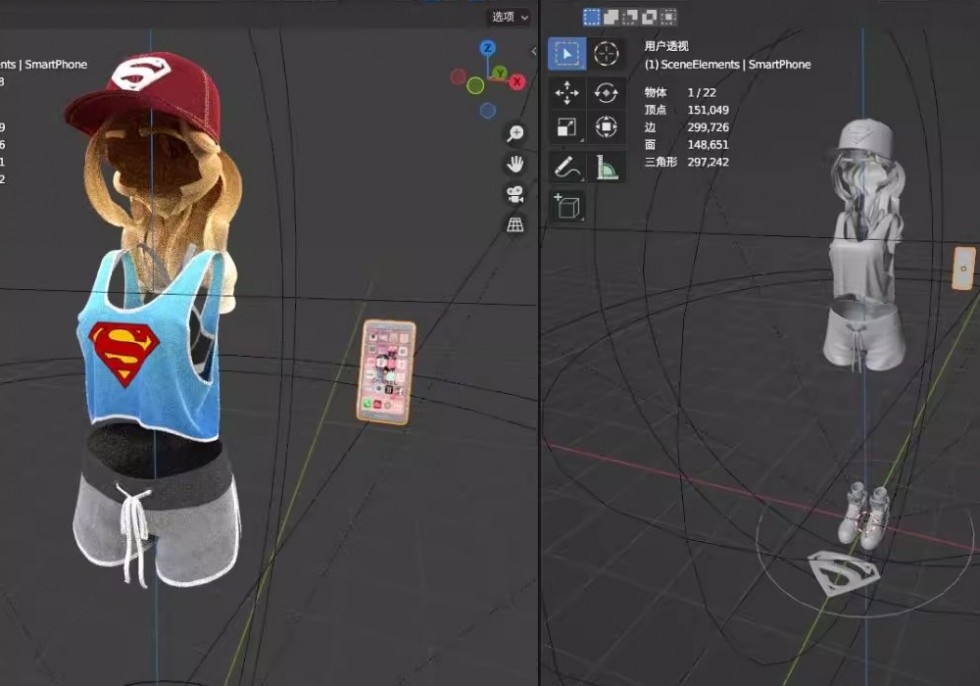Click the 三角形 297,242 statistic
Screen dimensions: 980x686
(687, 162)
